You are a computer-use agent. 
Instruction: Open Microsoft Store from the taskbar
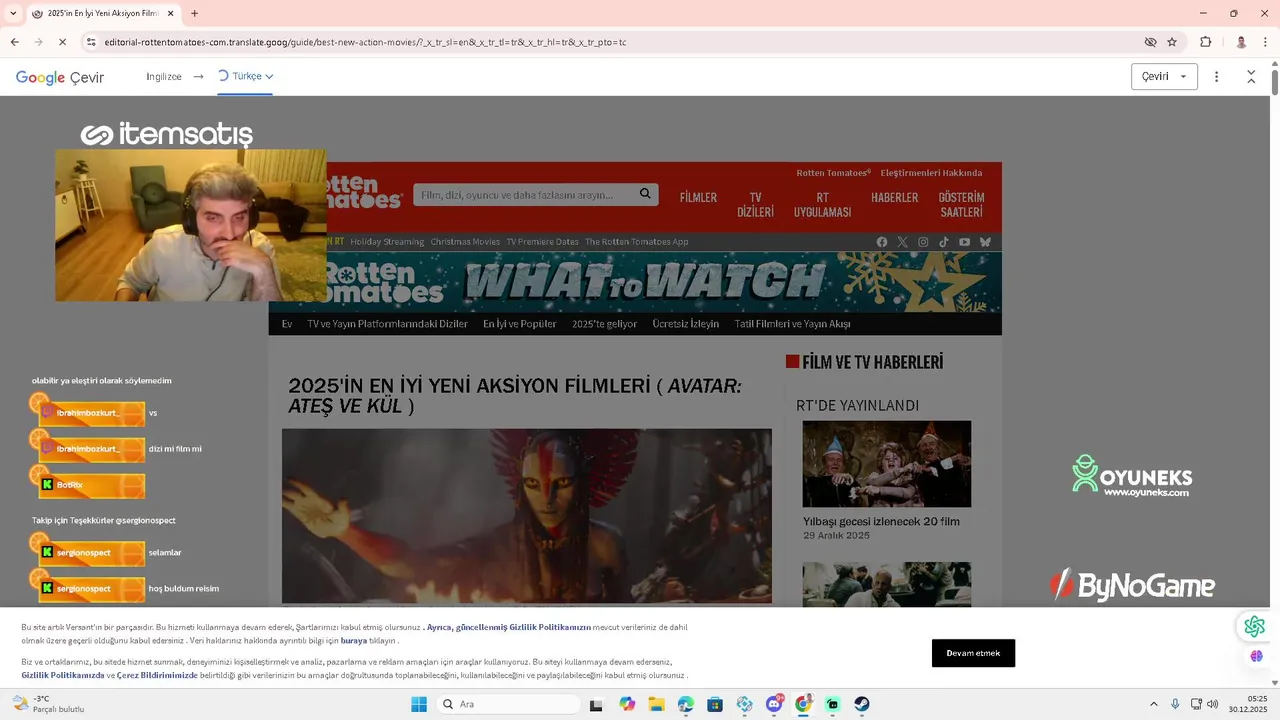point(715,704)
